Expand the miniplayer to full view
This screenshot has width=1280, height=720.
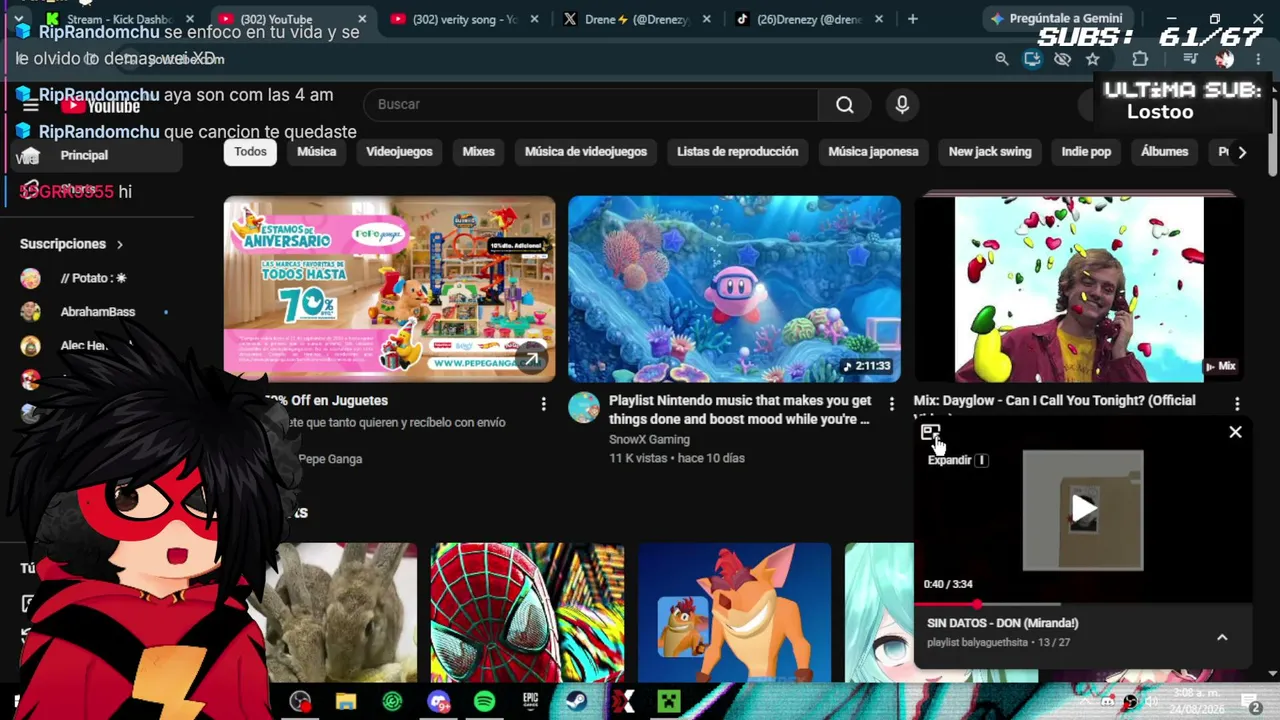931,433
